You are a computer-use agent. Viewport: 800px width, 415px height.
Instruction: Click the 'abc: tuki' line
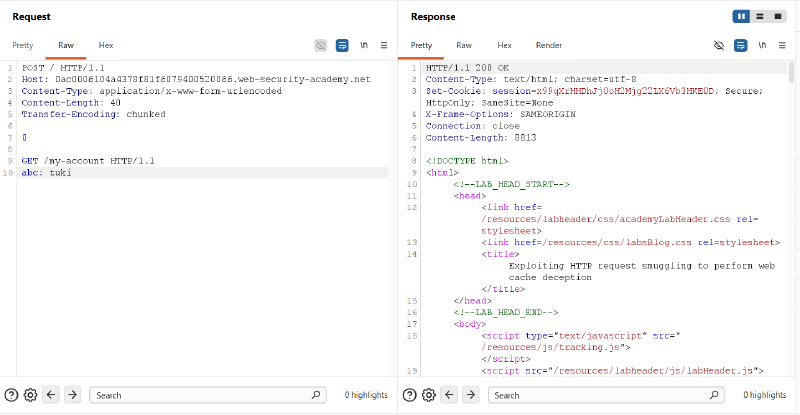tap(46, 173)
